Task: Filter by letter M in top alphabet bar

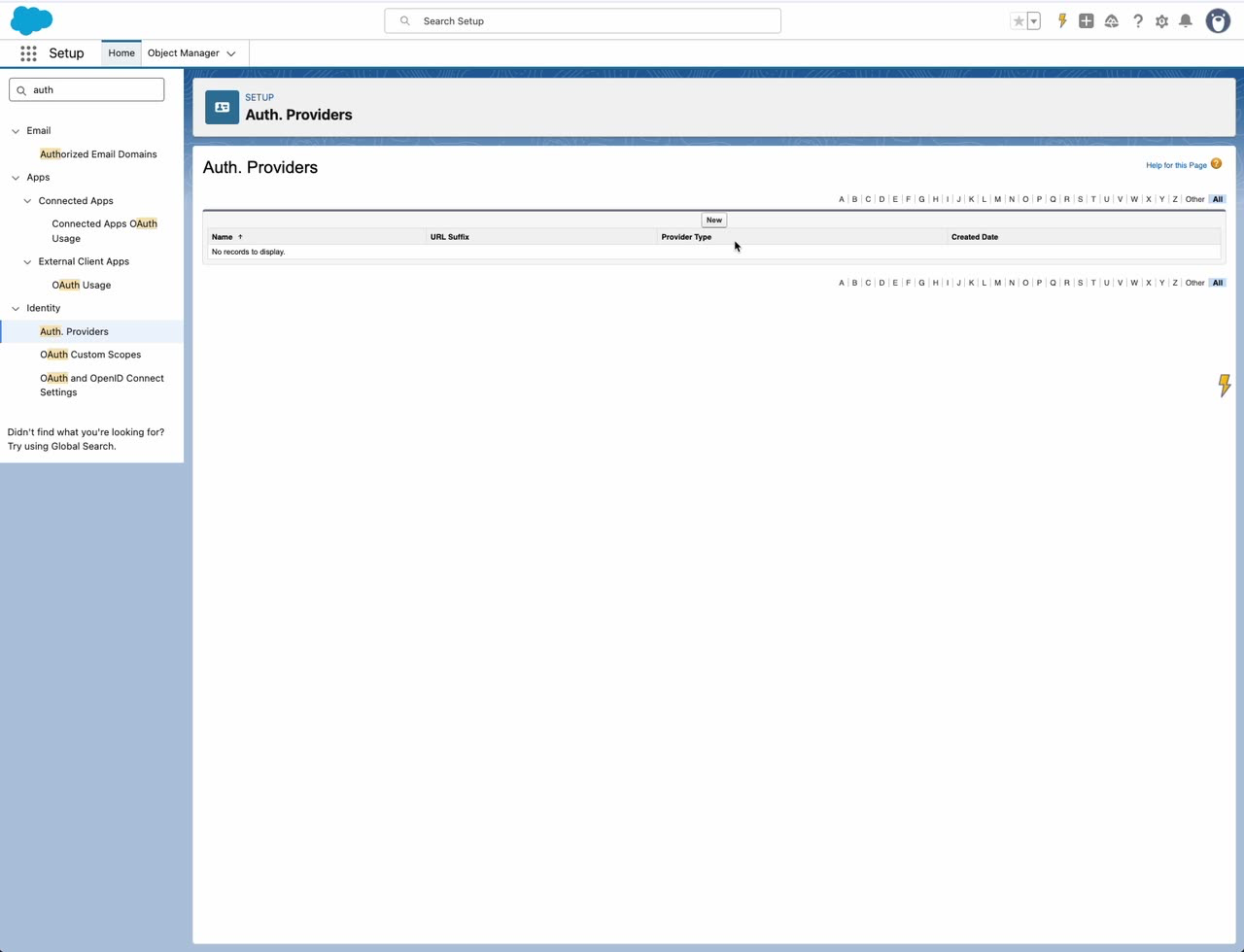Action: [x=997, y=199]
